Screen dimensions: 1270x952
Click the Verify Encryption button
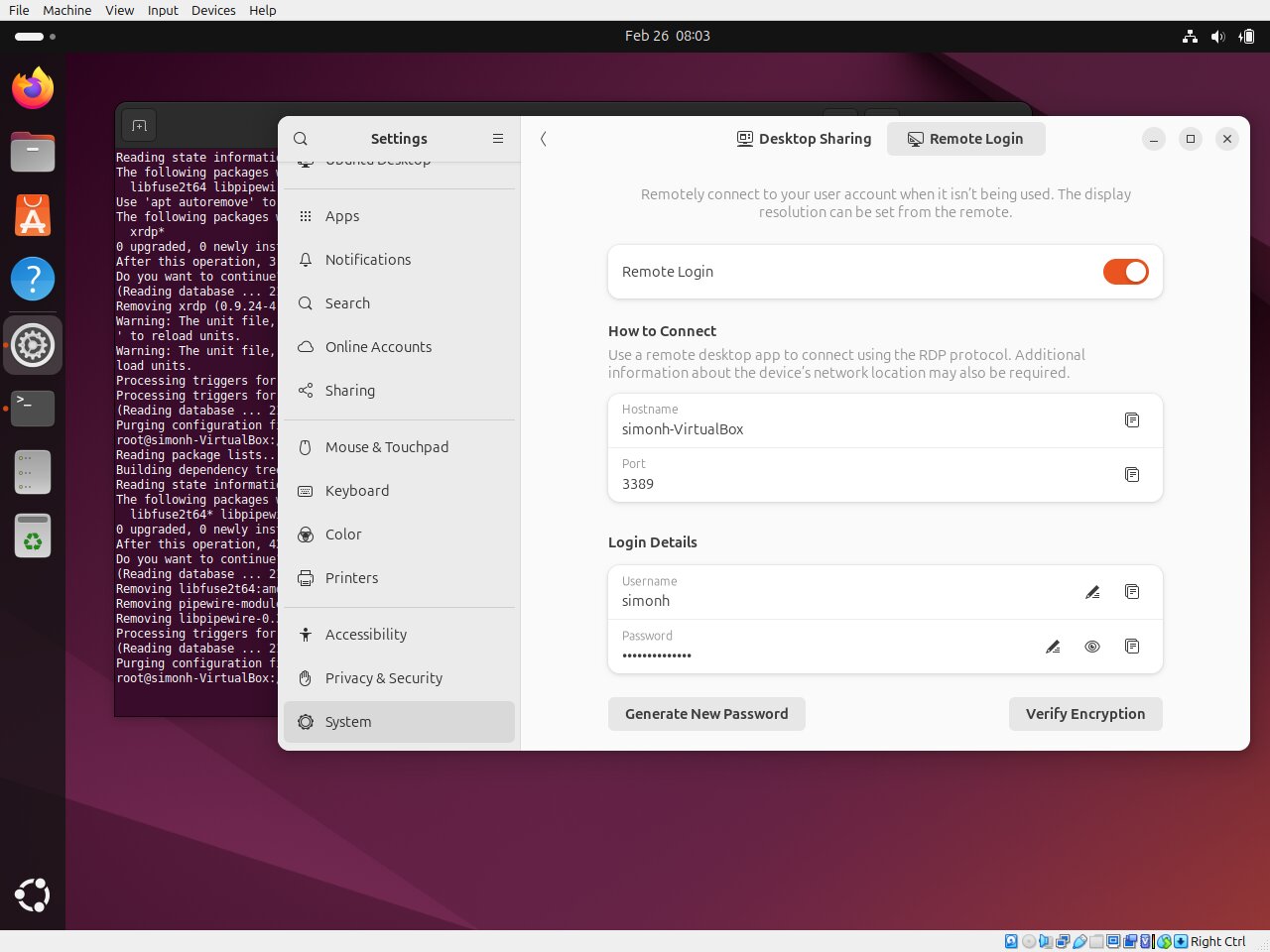pos(1085,714)
